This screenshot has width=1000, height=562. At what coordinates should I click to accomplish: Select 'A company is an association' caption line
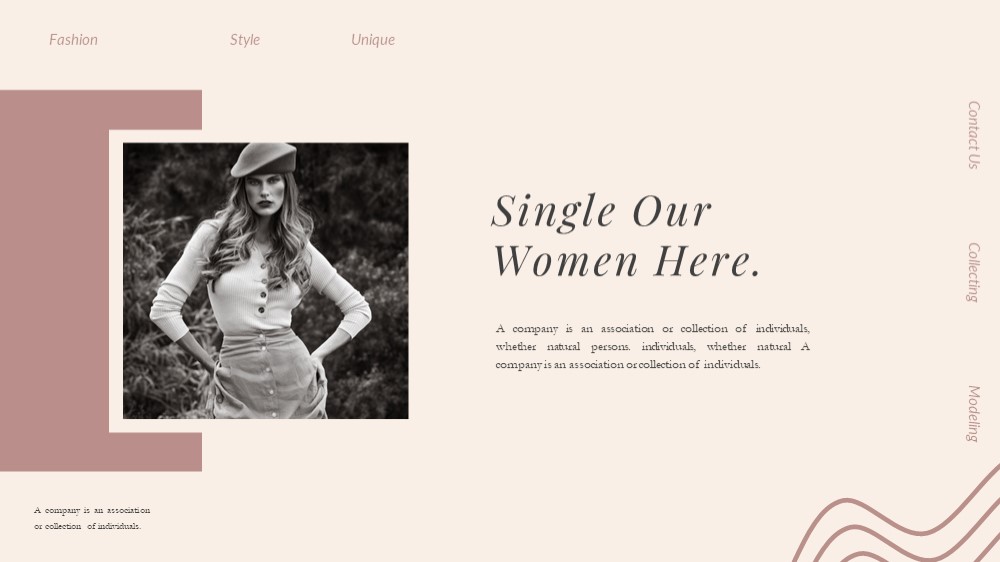click(92, 510)
